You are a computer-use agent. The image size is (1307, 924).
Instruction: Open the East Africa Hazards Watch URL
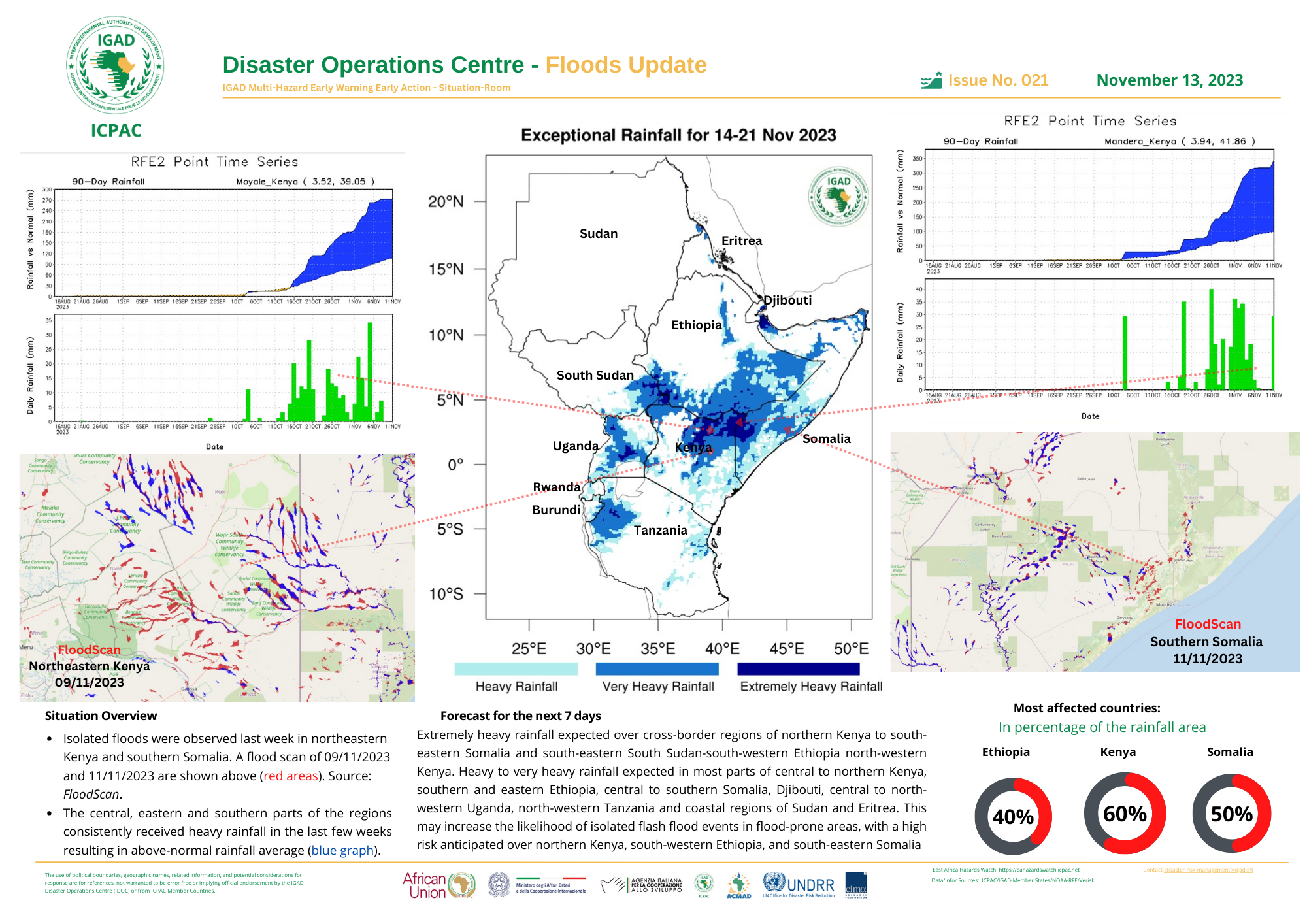(x=1039, y=870)
